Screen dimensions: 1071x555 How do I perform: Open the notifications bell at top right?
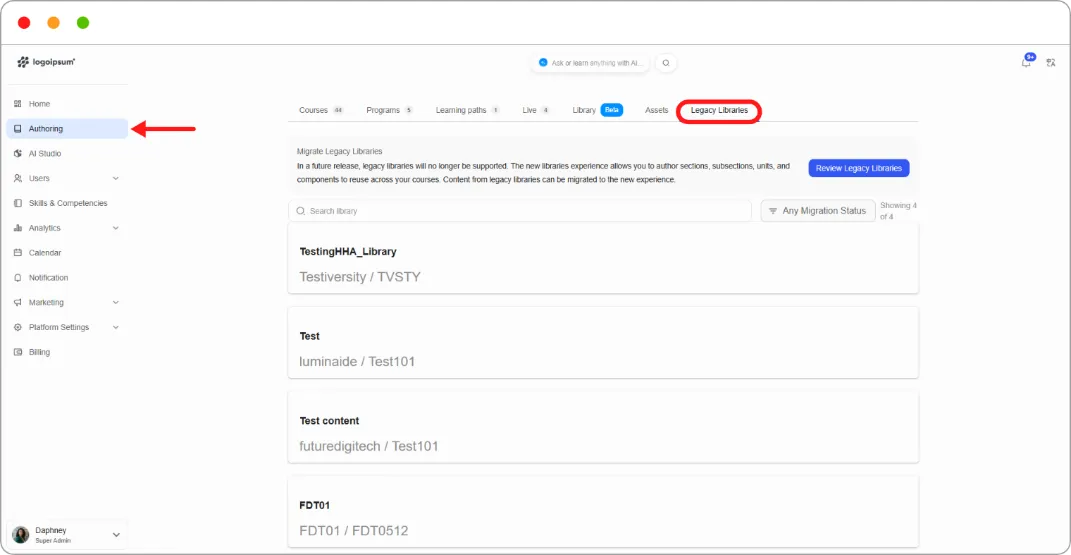pyautogui.click(x=1026, y=62)
